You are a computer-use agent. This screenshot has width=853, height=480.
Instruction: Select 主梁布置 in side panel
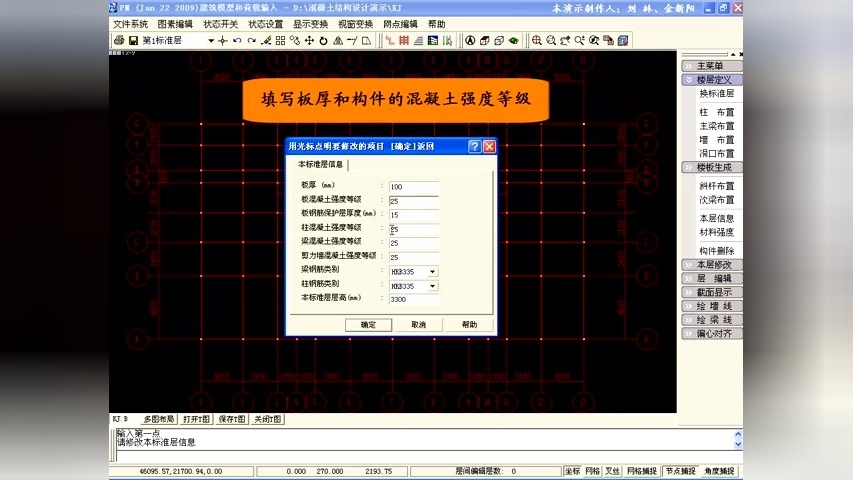point(716,126)
